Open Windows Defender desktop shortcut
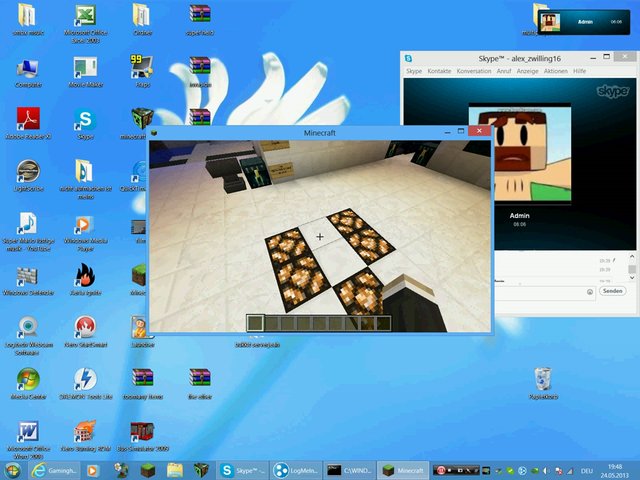 point(27,277)
